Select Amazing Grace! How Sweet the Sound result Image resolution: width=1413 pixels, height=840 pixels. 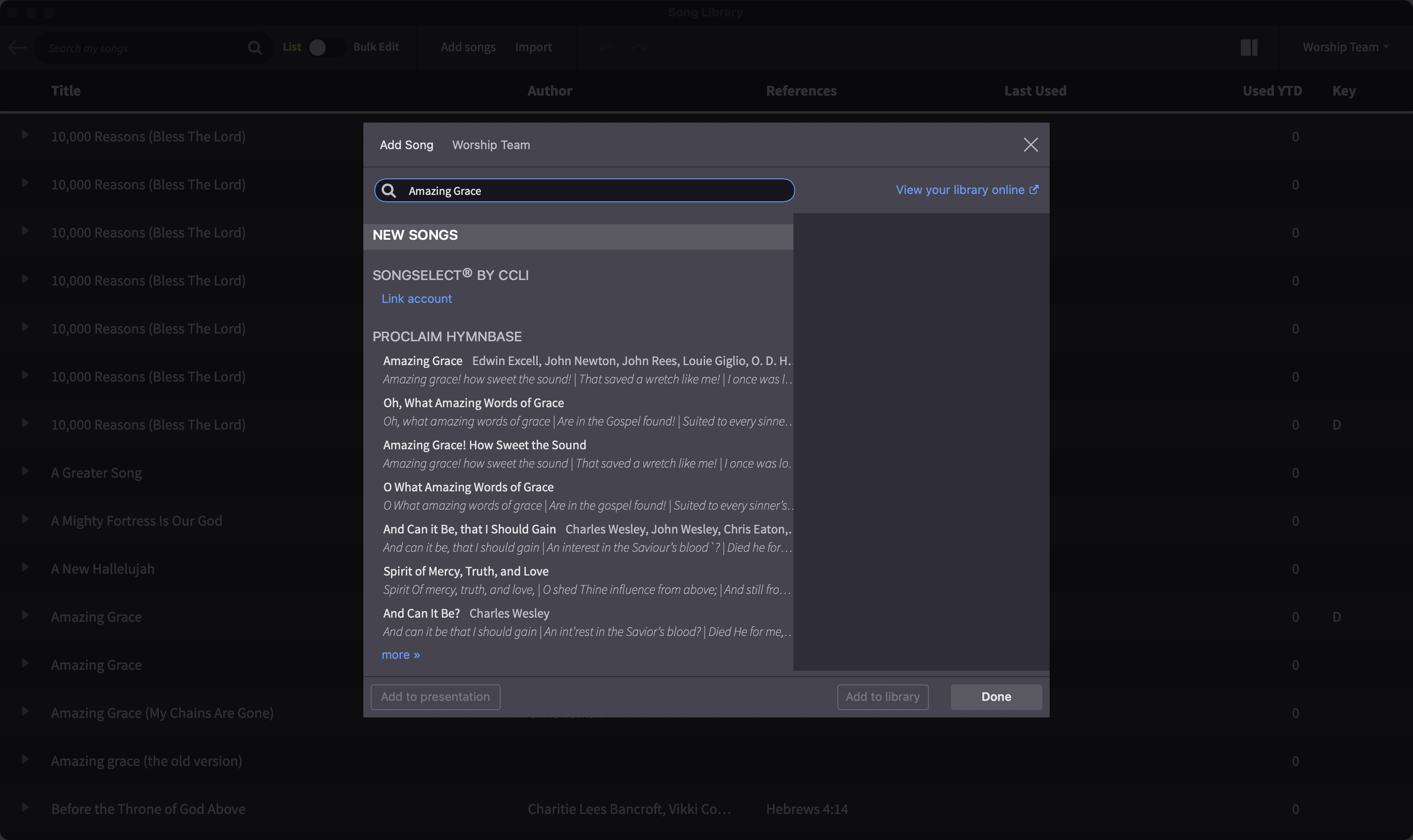(588, 454)
